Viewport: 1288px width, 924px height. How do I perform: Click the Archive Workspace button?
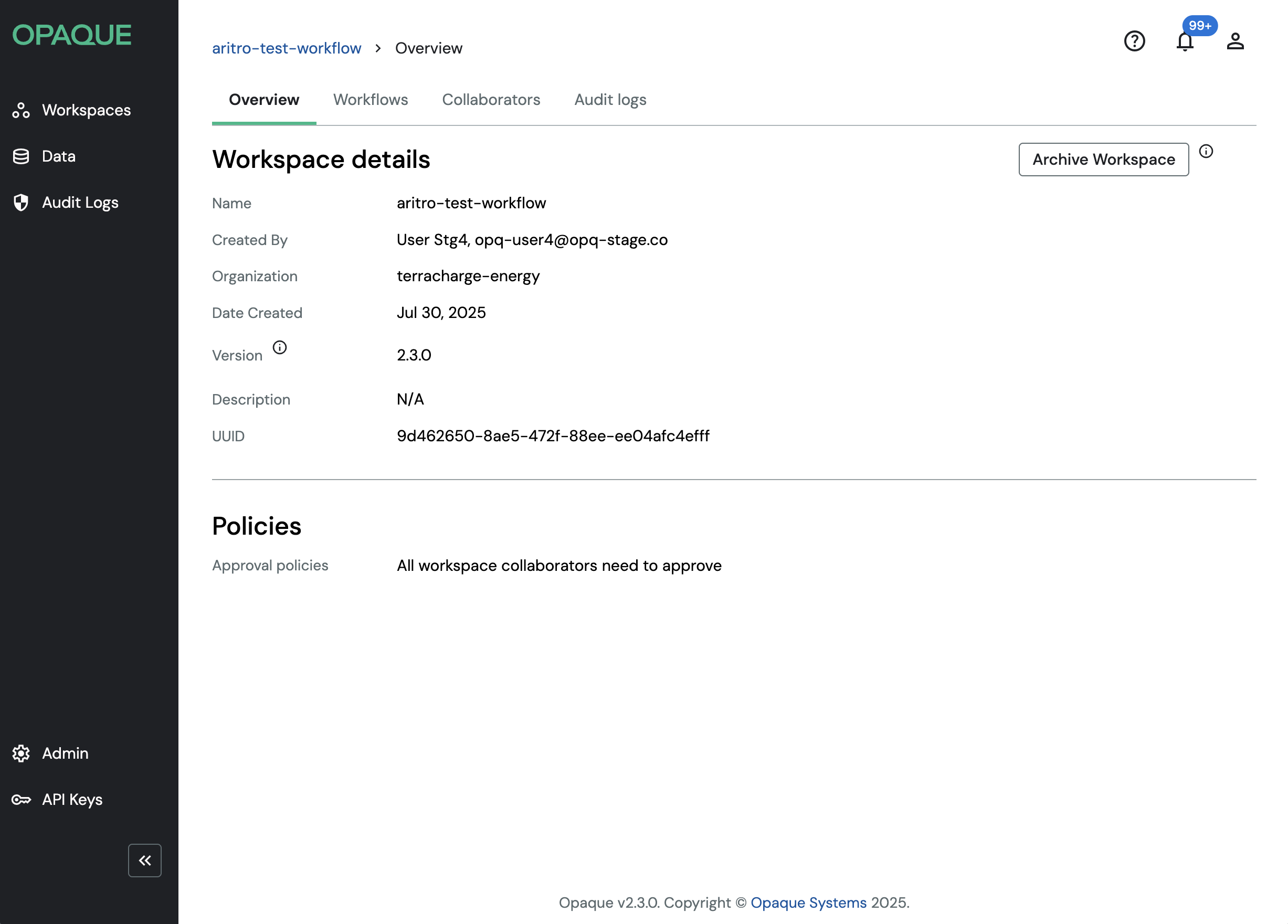1103,160
